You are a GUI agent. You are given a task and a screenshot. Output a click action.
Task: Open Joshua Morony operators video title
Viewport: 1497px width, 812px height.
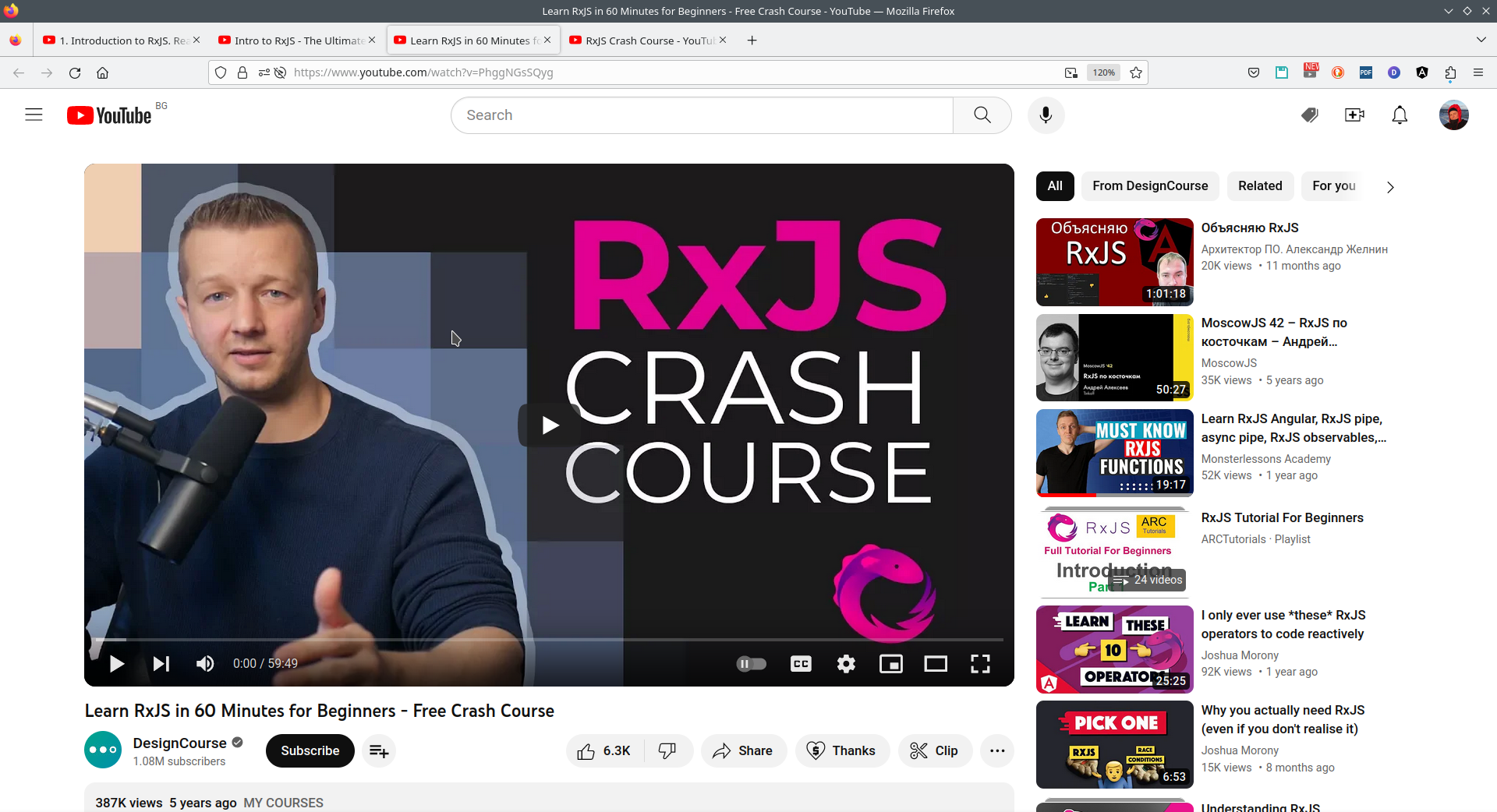1283,625
